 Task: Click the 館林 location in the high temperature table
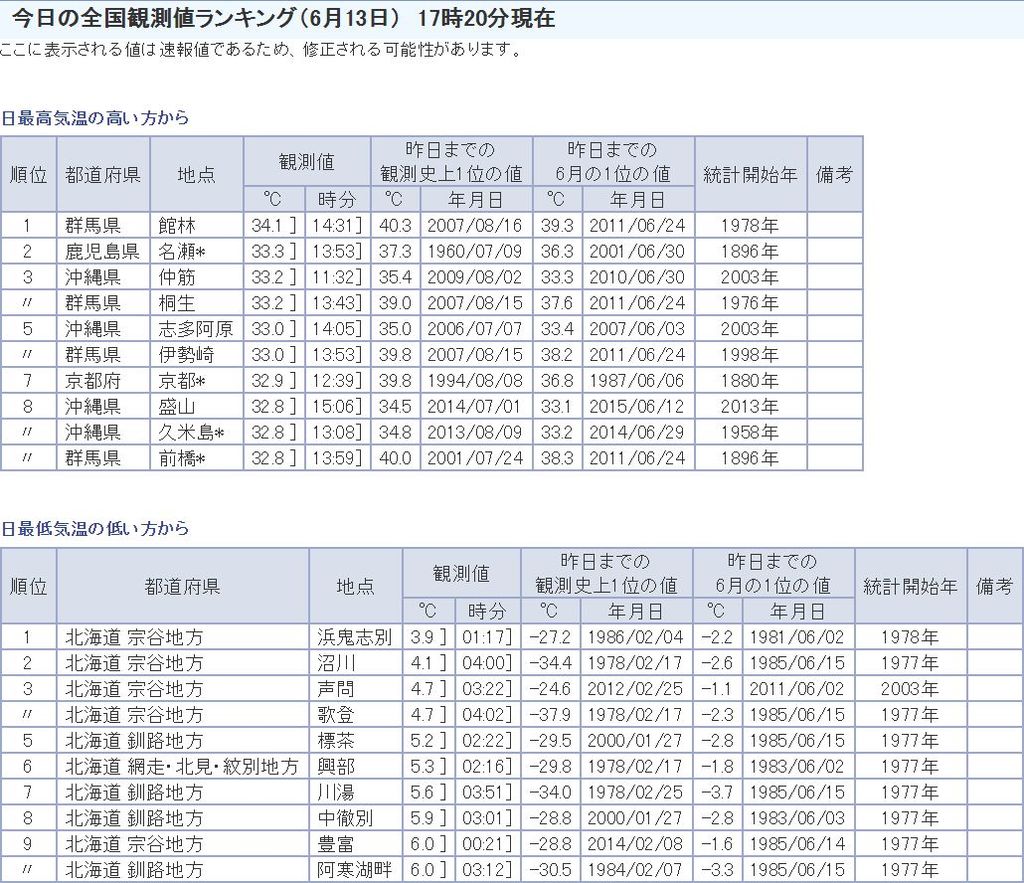[173, 226]
